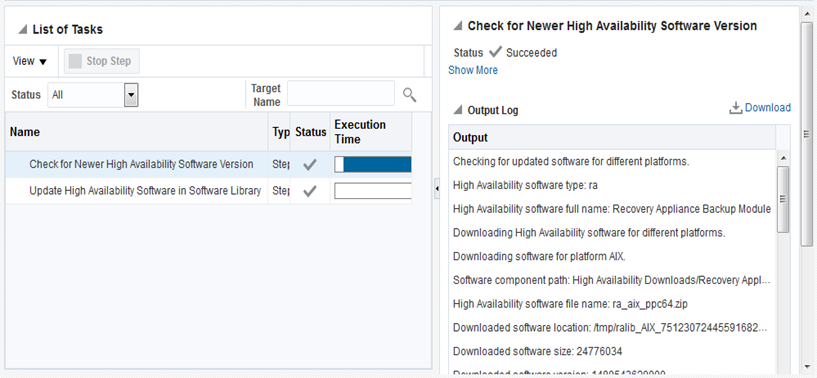Image resolution: width=817 pixels, height=378 pixels.
Task: Collapse the splitter arrow between panels
Action: tap(437, 188)
